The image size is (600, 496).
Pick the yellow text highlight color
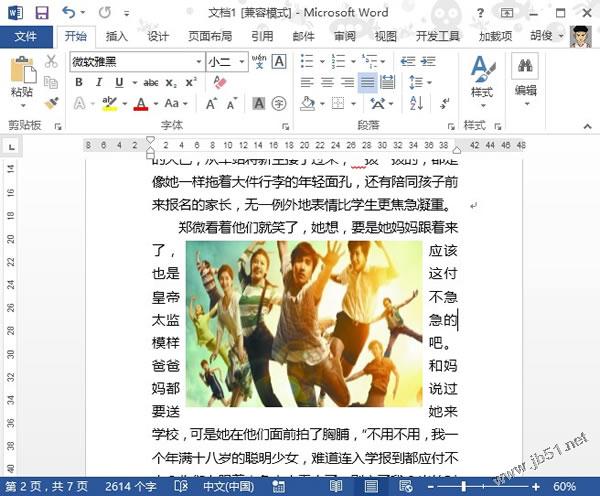[109, 103]
